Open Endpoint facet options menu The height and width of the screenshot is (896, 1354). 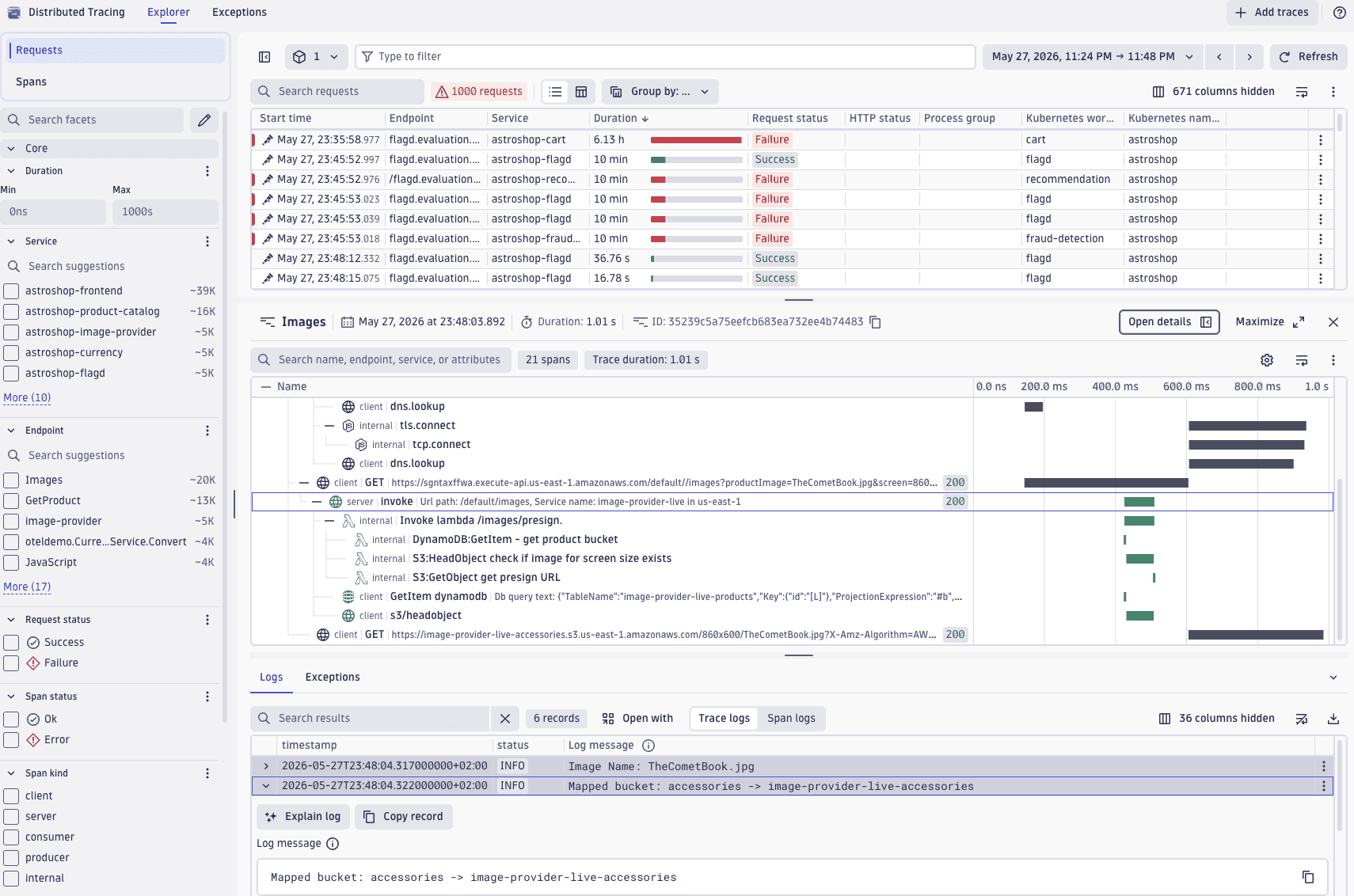pyautogui.click(x=207, y=431)
